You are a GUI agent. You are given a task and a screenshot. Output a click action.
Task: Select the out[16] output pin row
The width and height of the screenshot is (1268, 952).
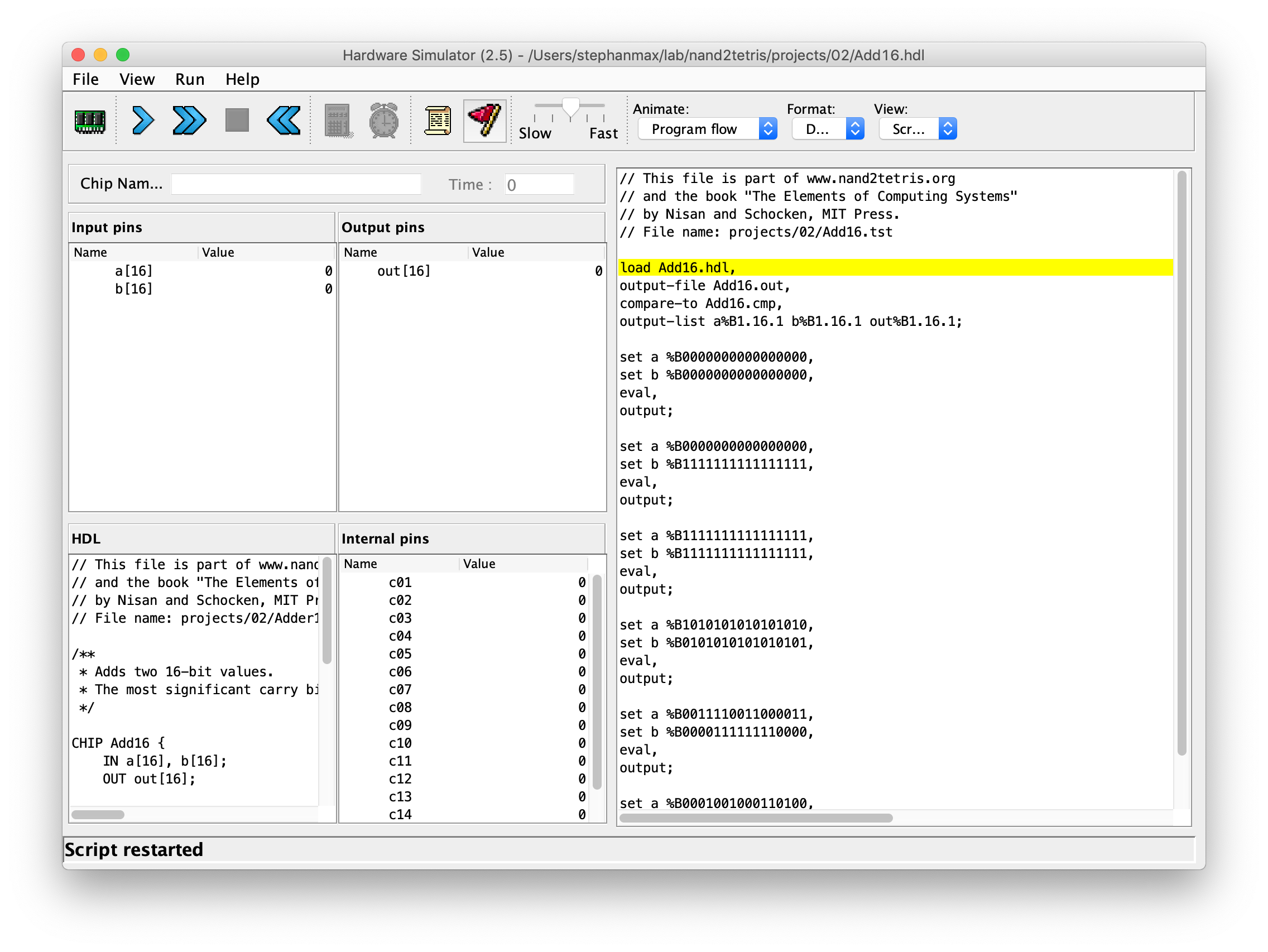(472, 271)
